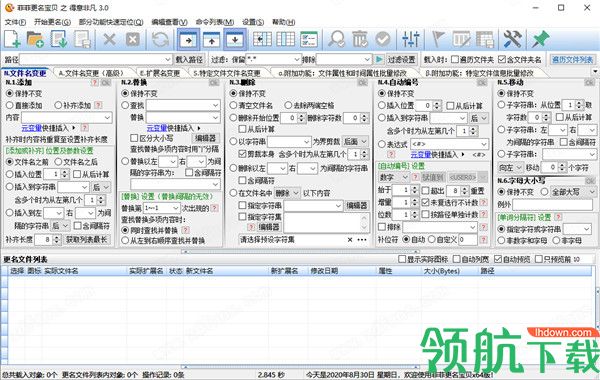Image resolution: width=600 pixels, height=380 pixels.
Task: Click the boxed X clear-all toolbar icon
Action: [x=133, y=39]
